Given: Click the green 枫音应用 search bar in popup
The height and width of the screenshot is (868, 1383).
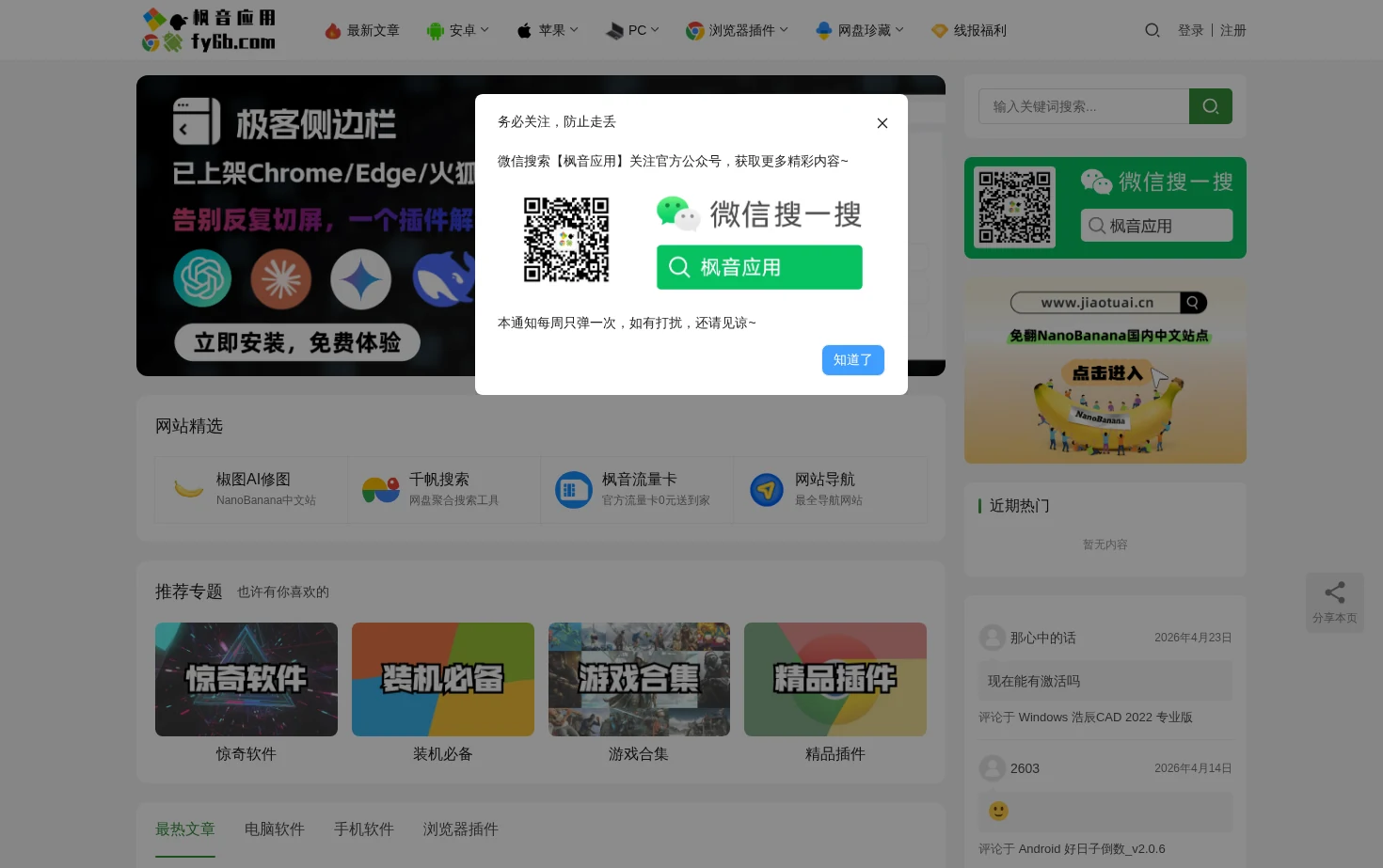Looking at the screenshot, I should coord(759,267).
